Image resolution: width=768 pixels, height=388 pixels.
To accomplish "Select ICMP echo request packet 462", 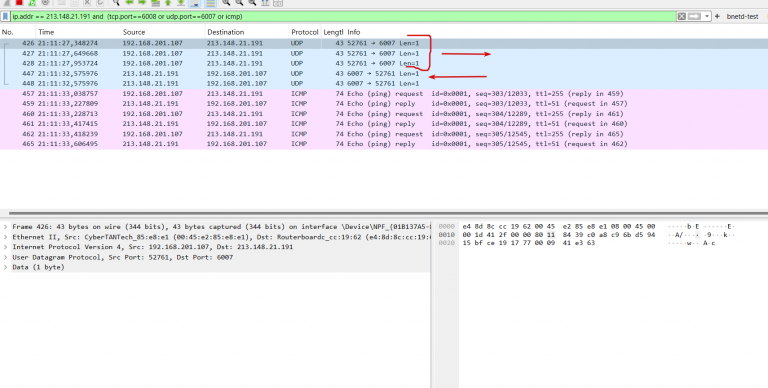I will click(x=384, y=134).
